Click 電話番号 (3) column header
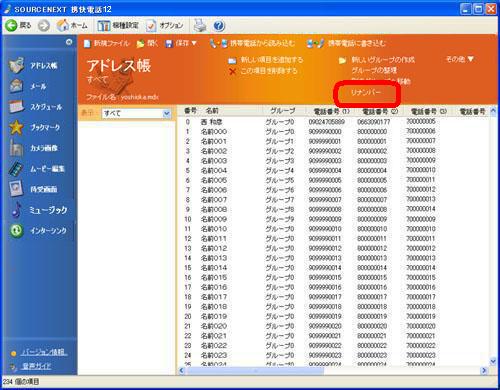Screen dimensions: 500x390 pyautogui.click(x=429, y=111)
